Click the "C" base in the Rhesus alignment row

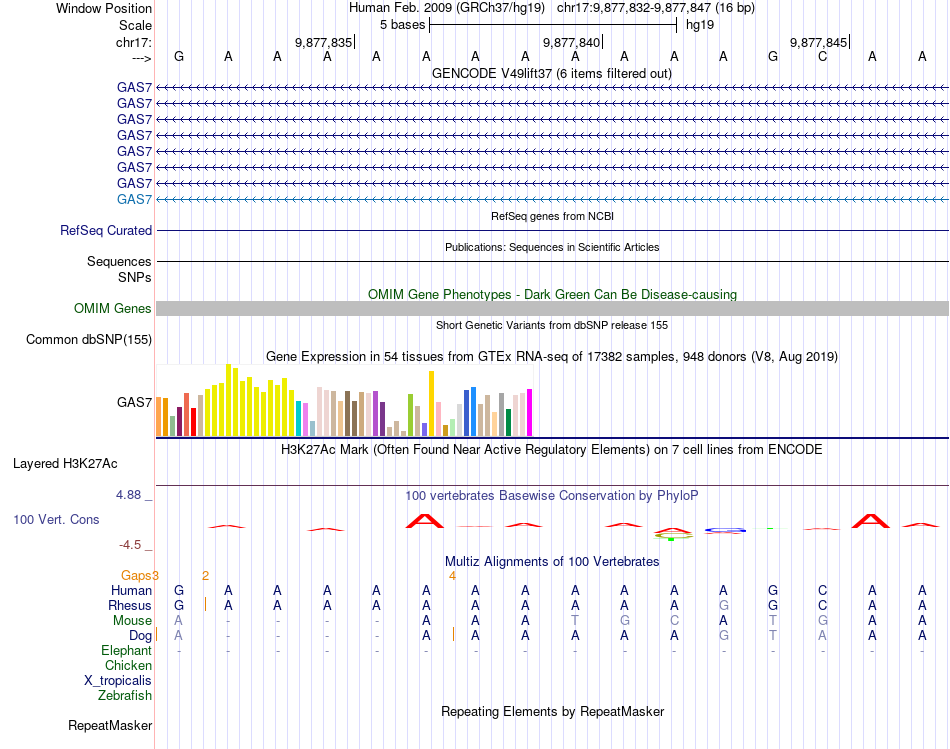point(822,605)
